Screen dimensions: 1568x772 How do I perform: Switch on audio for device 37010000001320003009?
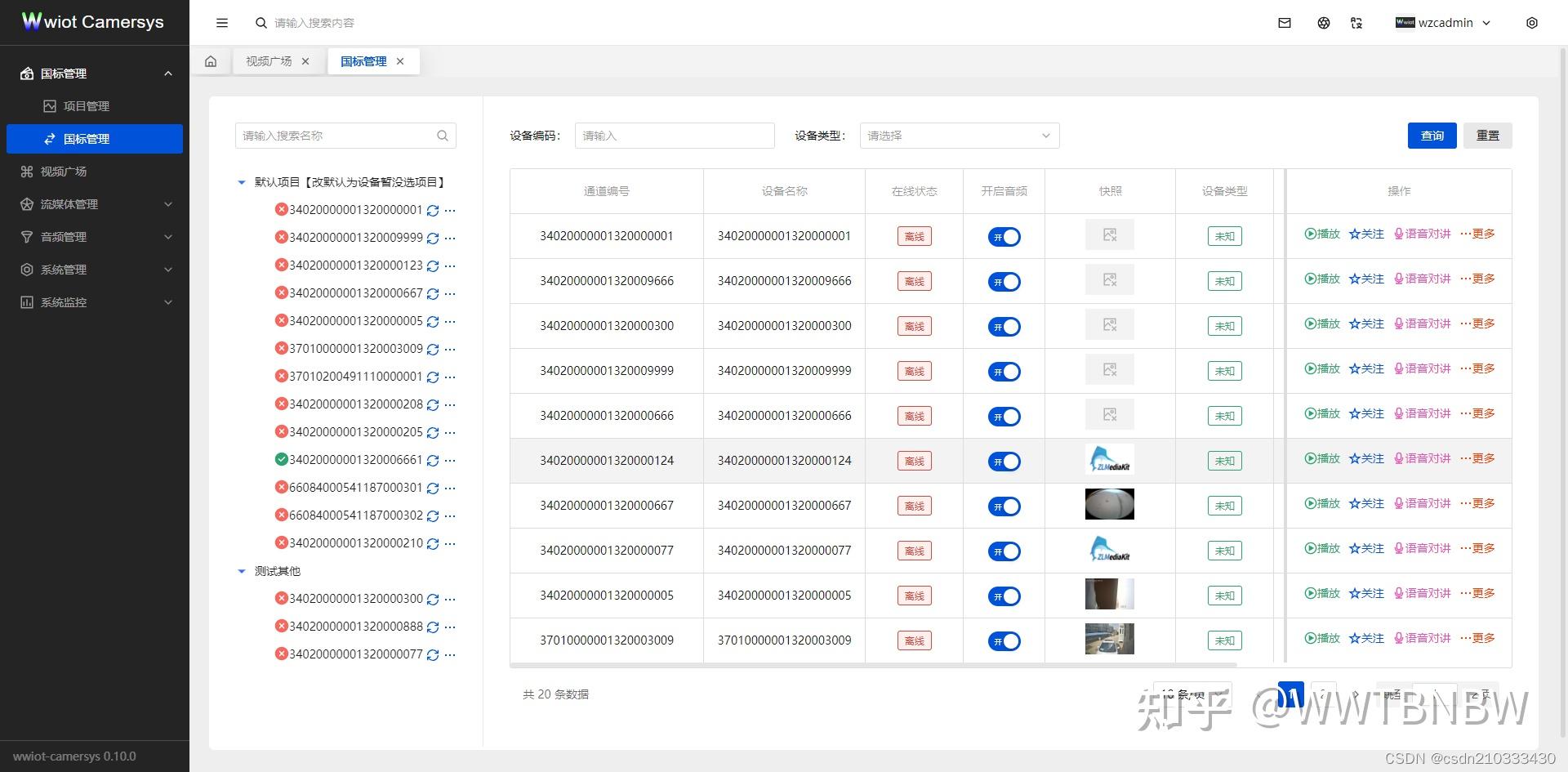coord(1004,640)
